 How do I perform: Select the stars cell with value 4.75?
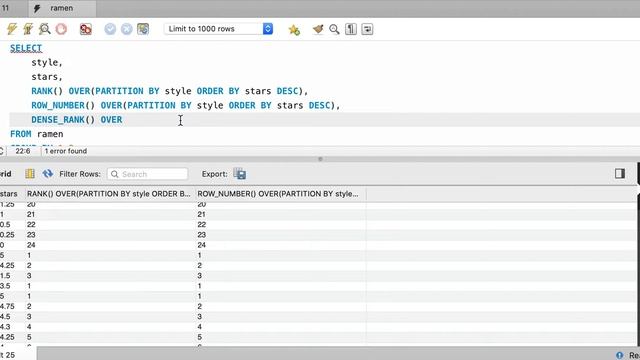click(12, 306)
